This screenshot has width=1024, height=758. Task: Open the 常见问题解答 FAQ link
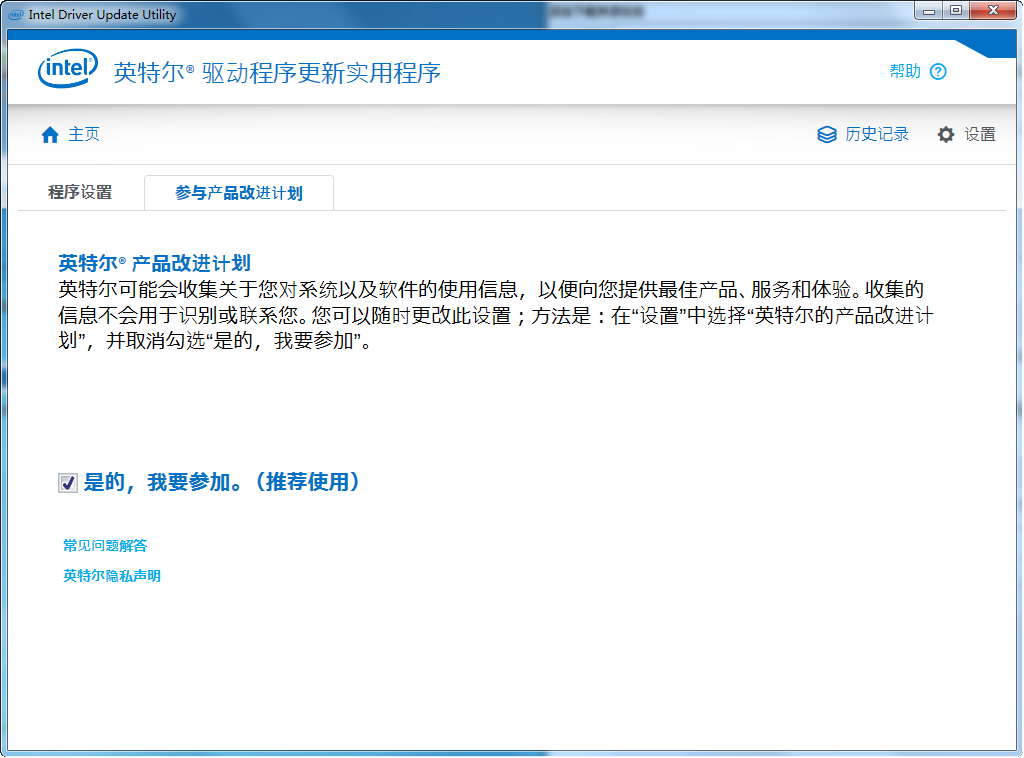[x=105, y=546]
